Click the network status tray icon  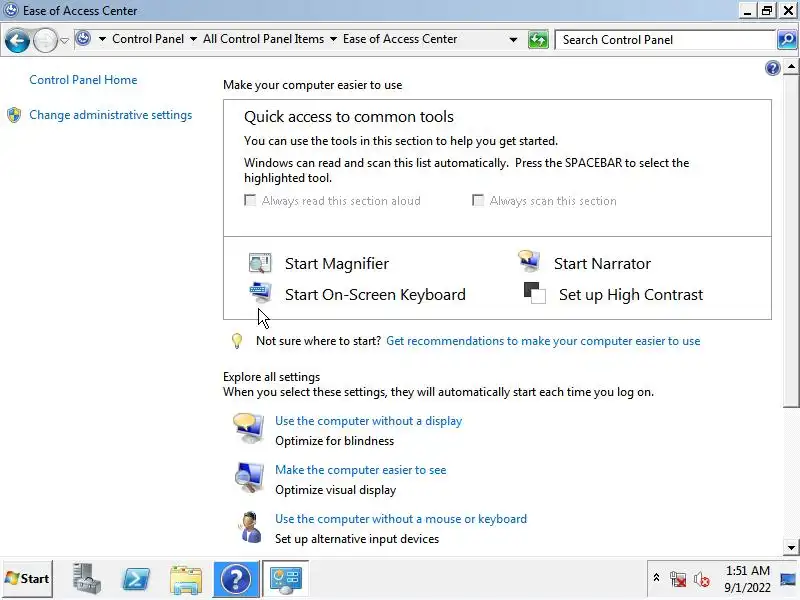pos(678,579)
